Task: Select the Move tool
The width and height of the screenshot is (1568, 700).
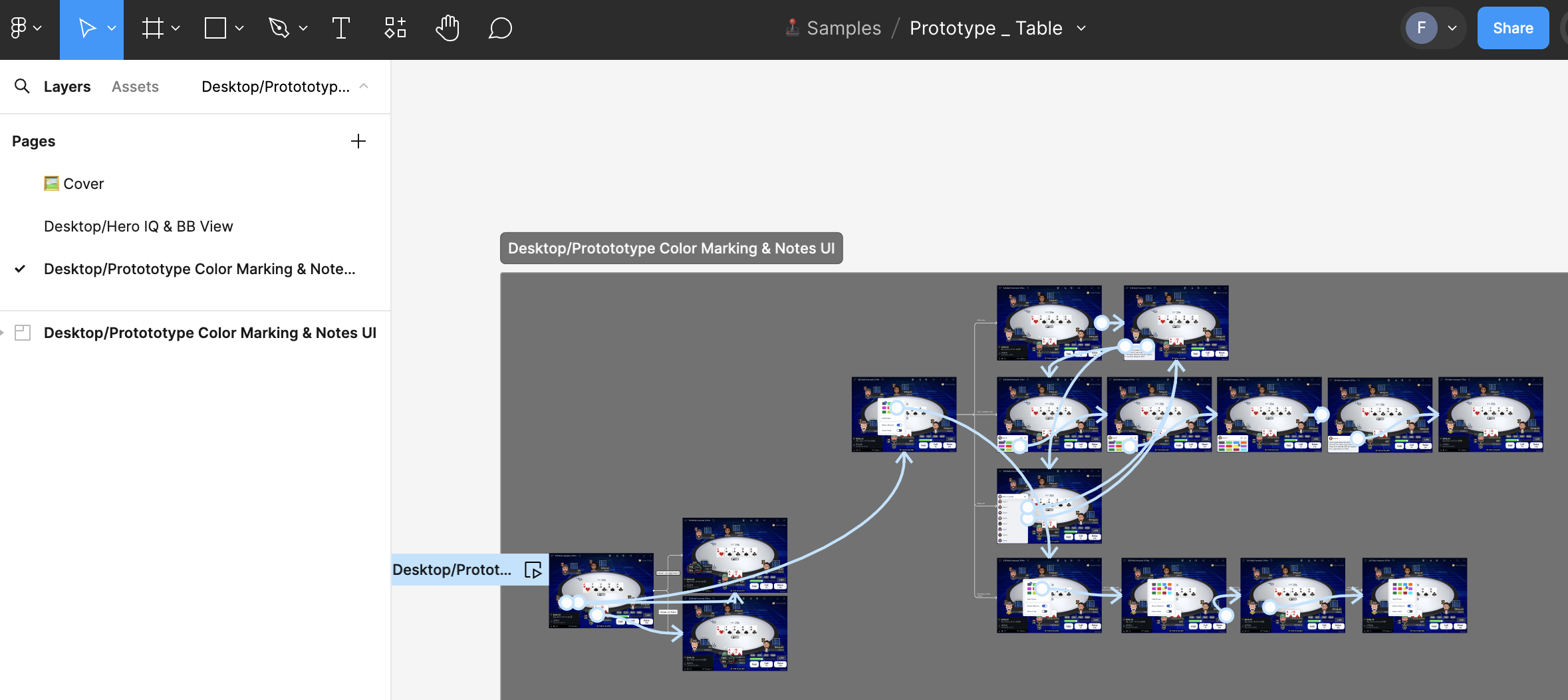Action: pos(86,28)
